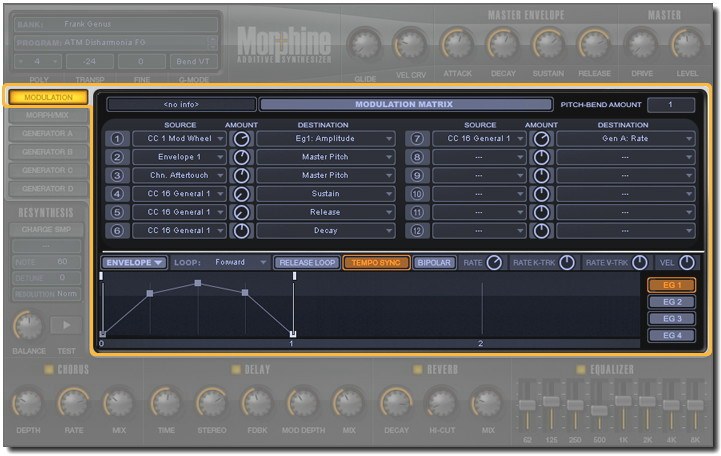The image size is (721, 456).
Task: Toggle the DELAY effect on
Action: click(x=236, y=369)
